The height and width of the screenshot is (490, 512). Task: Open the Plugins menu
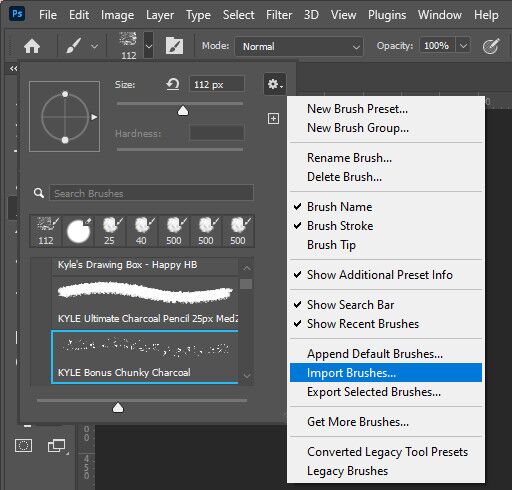click(x=387, y=15)
